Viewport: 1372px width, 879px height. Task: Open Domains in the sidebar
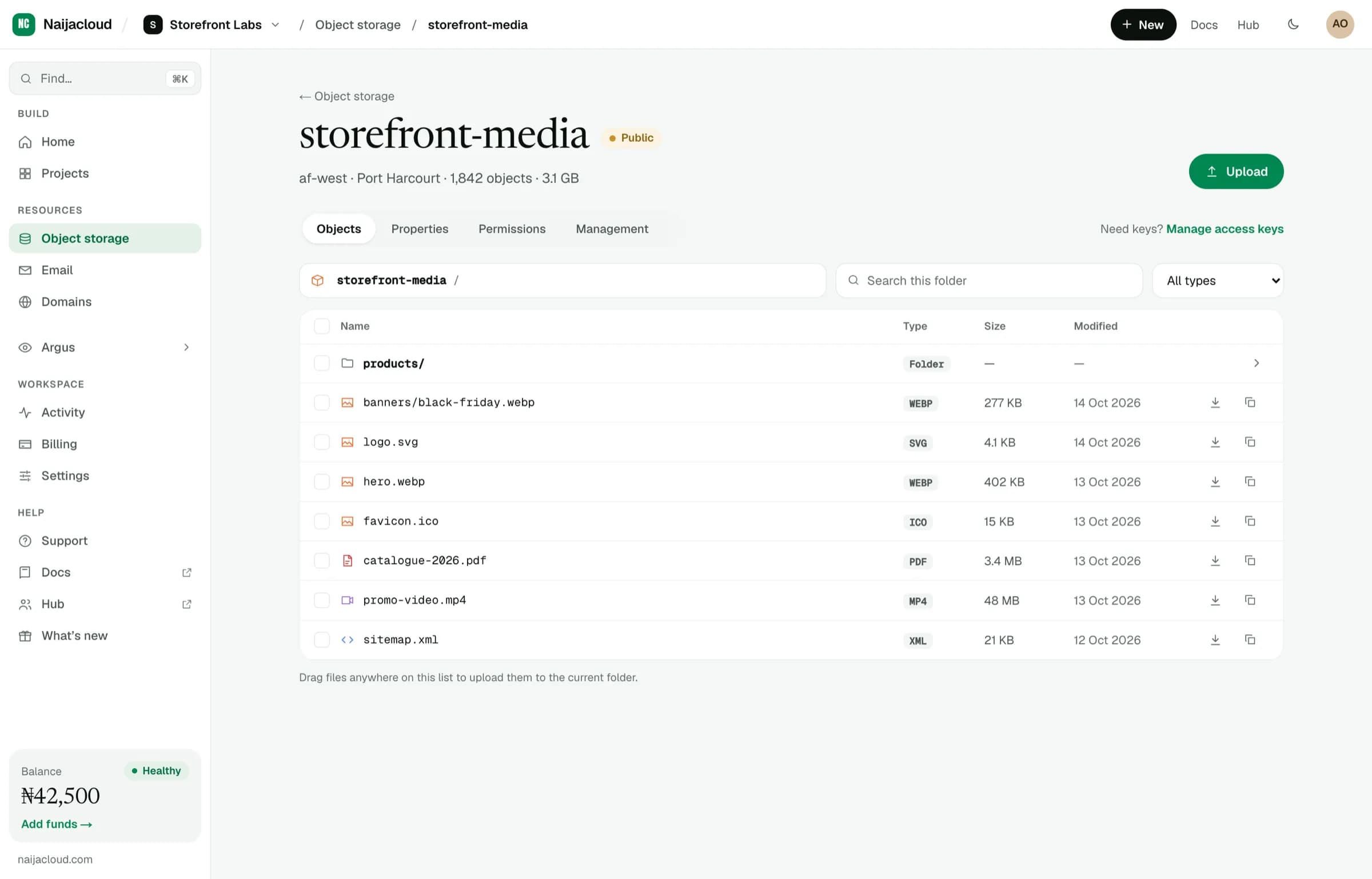pos(105,302)
